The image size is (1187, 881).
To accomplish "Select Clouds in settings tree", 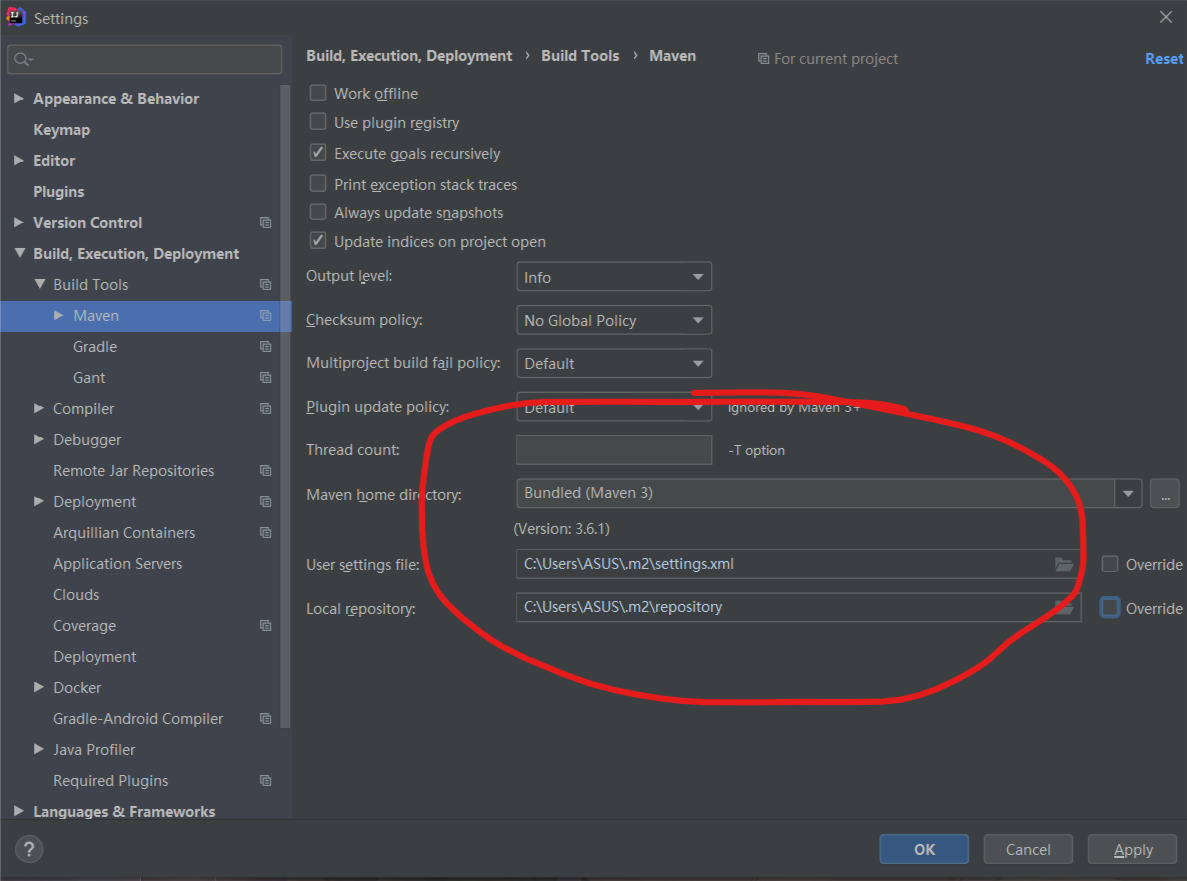I will click(76, 595).
